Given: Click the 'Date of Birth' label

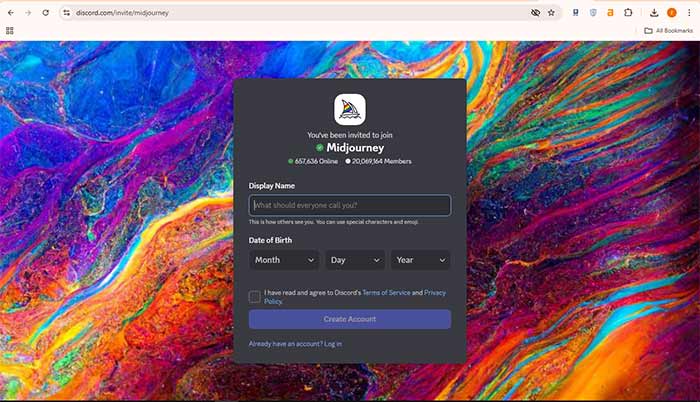Looking at the screenshot, I should [x=270, y=240].
